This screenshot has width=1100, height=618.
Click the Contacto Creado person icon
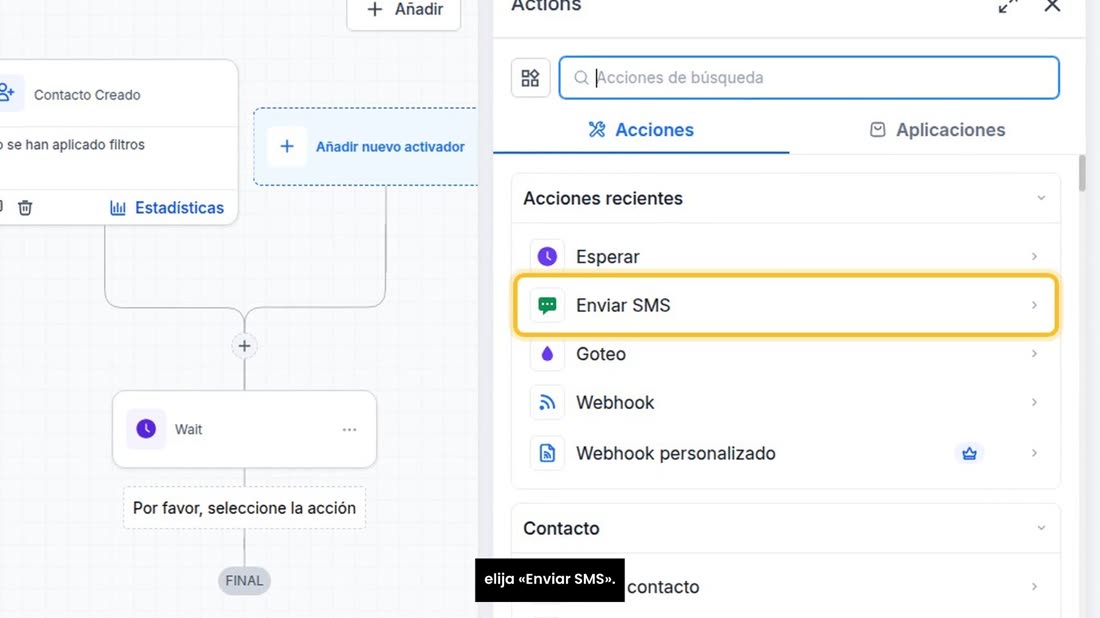[x=7, y=93]
